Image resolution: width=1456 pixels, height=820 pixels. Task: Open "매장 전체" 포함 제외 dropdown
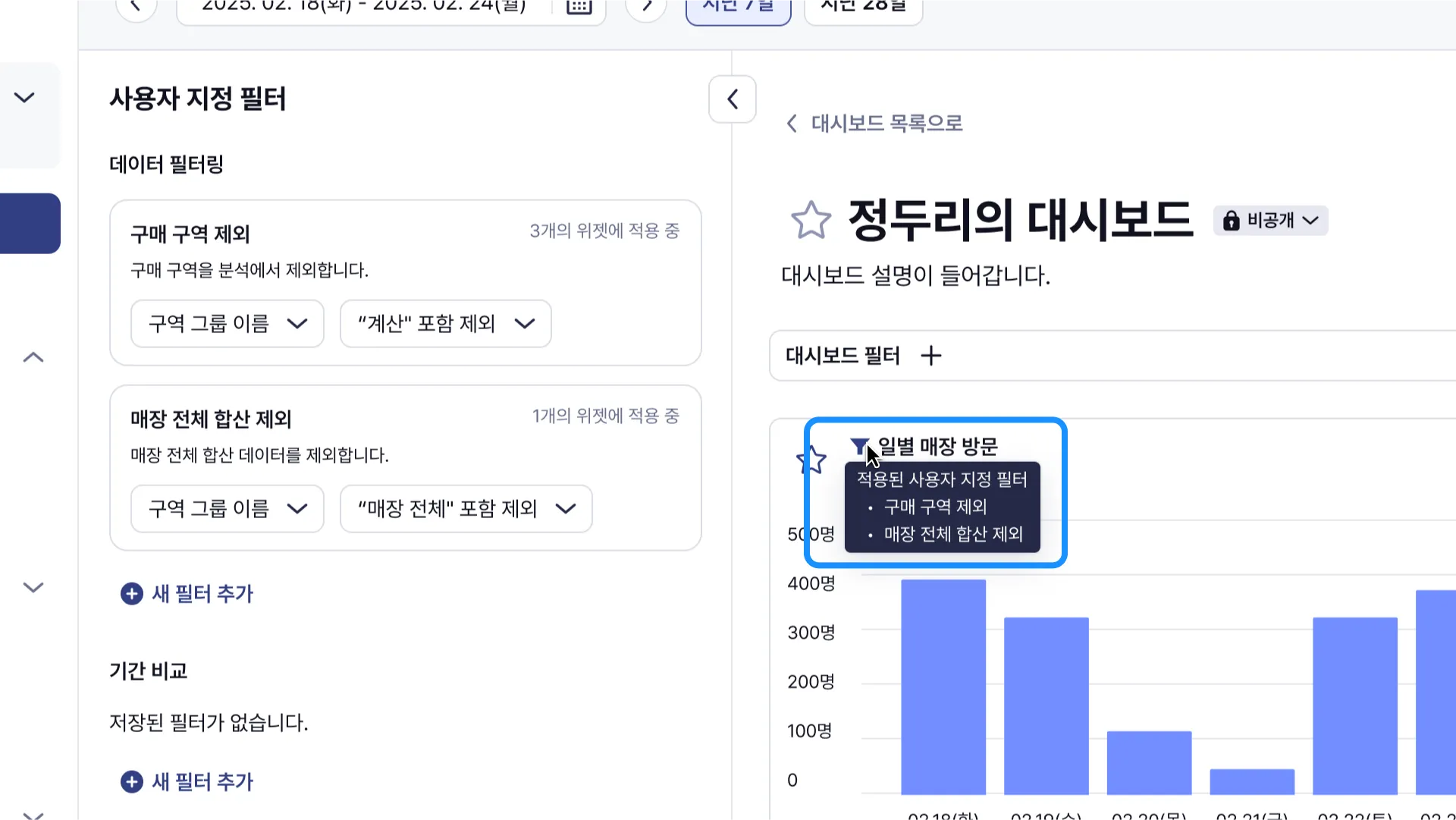tap(466, 509)
